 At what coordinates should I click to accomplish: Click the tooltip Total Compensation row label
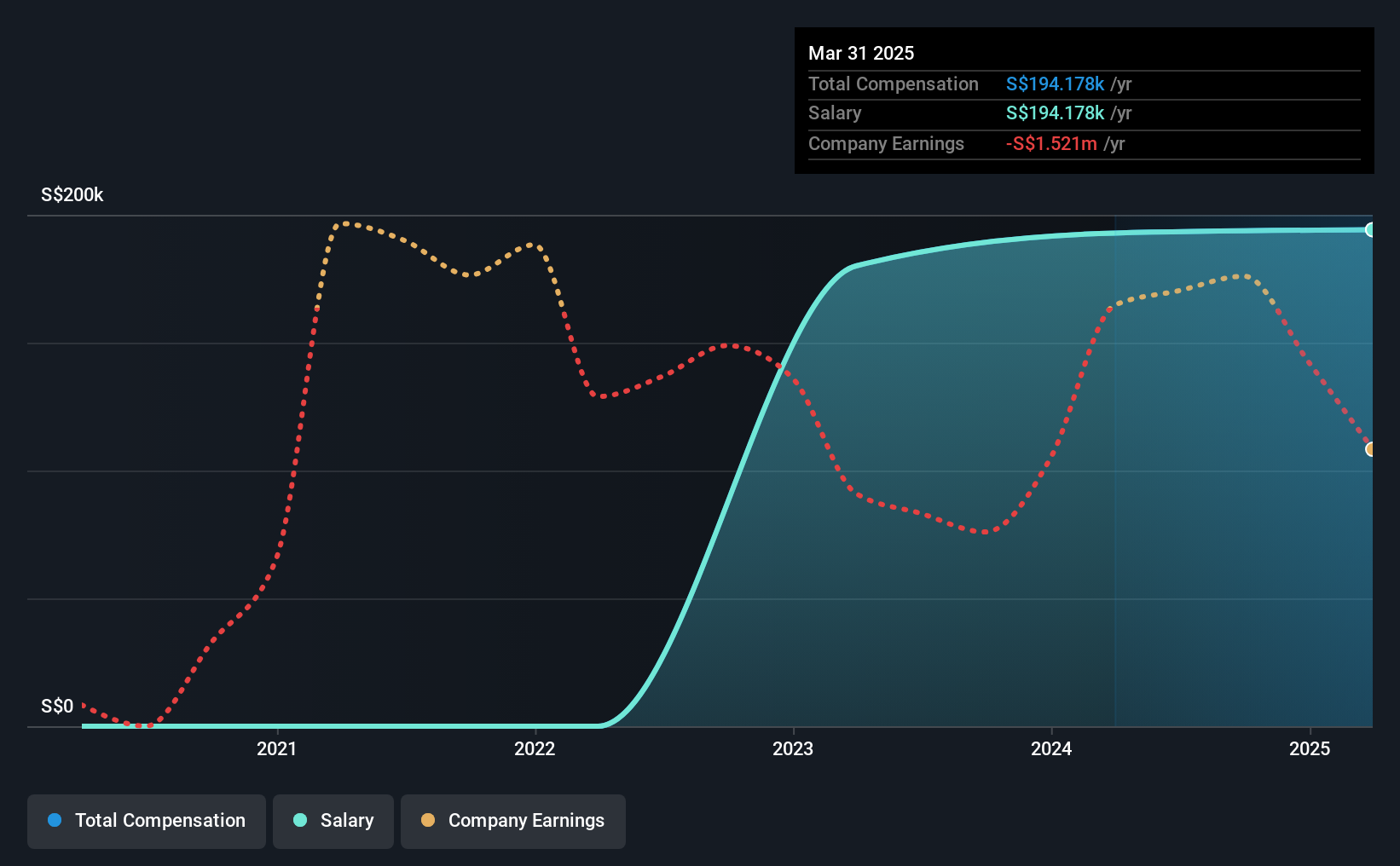pyautogui.click(x=894, y=84)
